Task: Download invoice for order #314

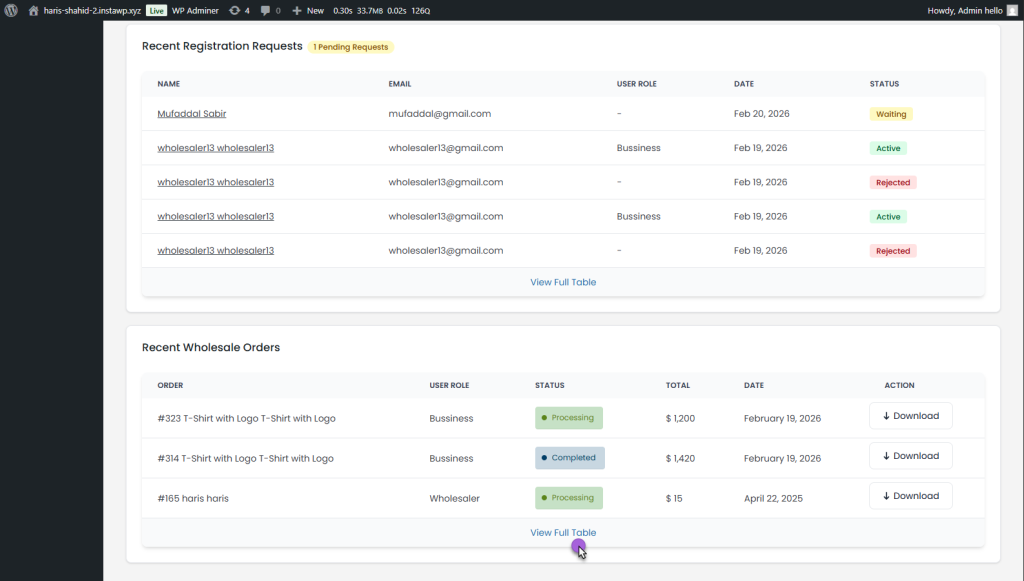Action: 910,456
